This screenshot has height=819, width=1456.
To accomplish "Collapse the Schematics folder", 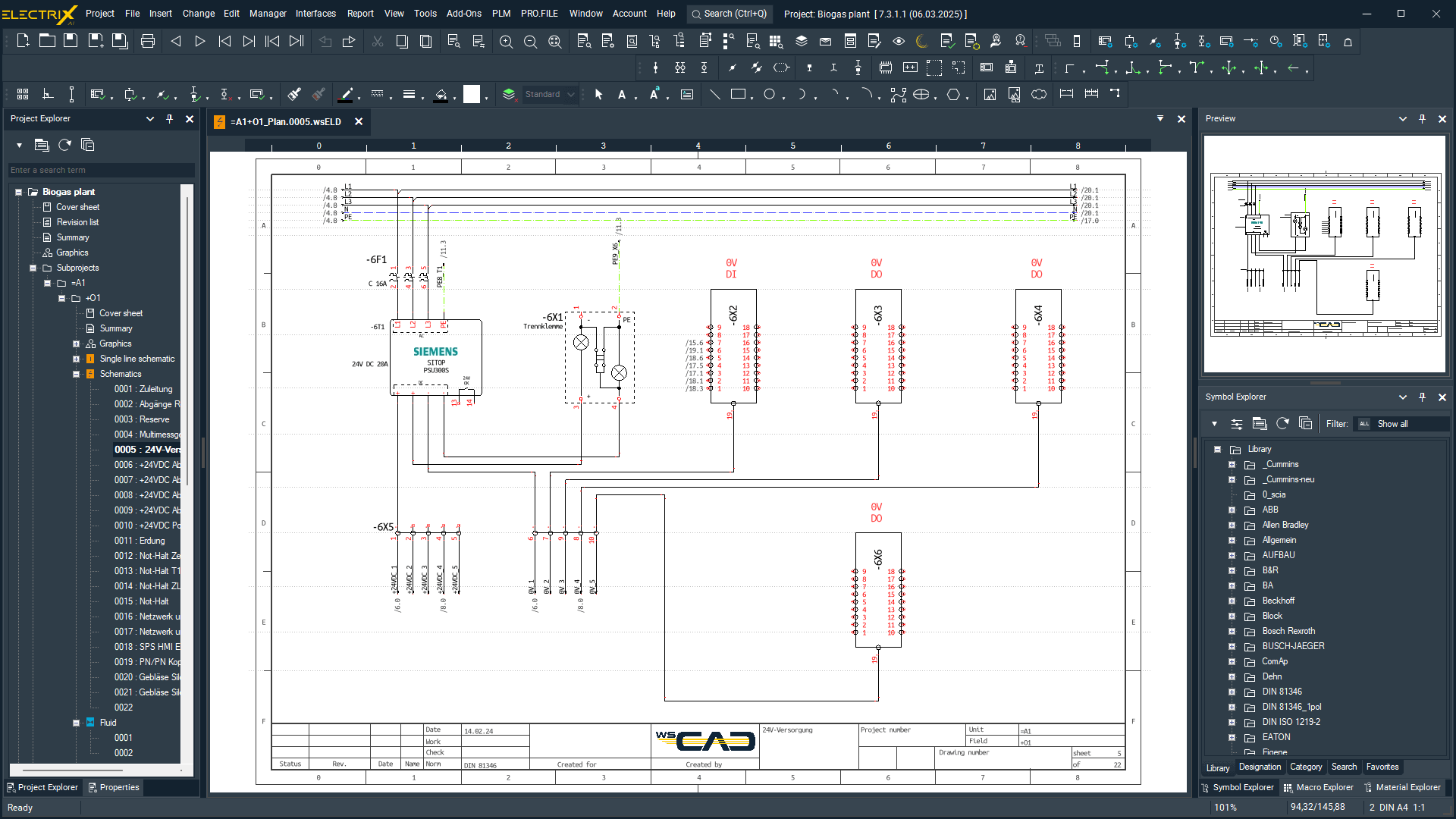I will [76, 374].
